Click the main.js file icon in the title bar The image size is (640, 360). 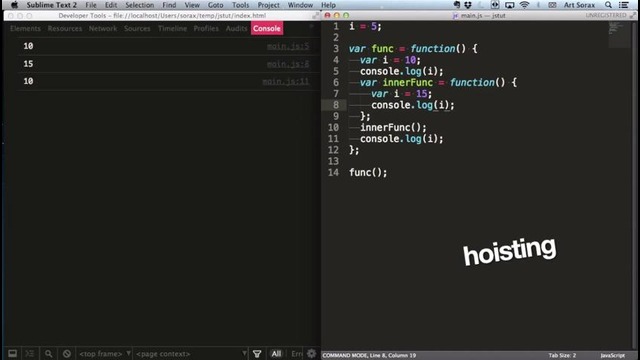(x=455, y=16)
